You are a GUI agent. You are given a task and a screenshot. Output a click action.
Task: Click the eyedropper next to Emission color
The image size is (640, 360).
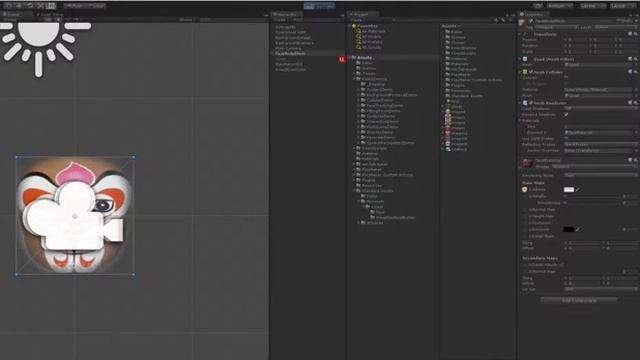[x=578, y=229]
